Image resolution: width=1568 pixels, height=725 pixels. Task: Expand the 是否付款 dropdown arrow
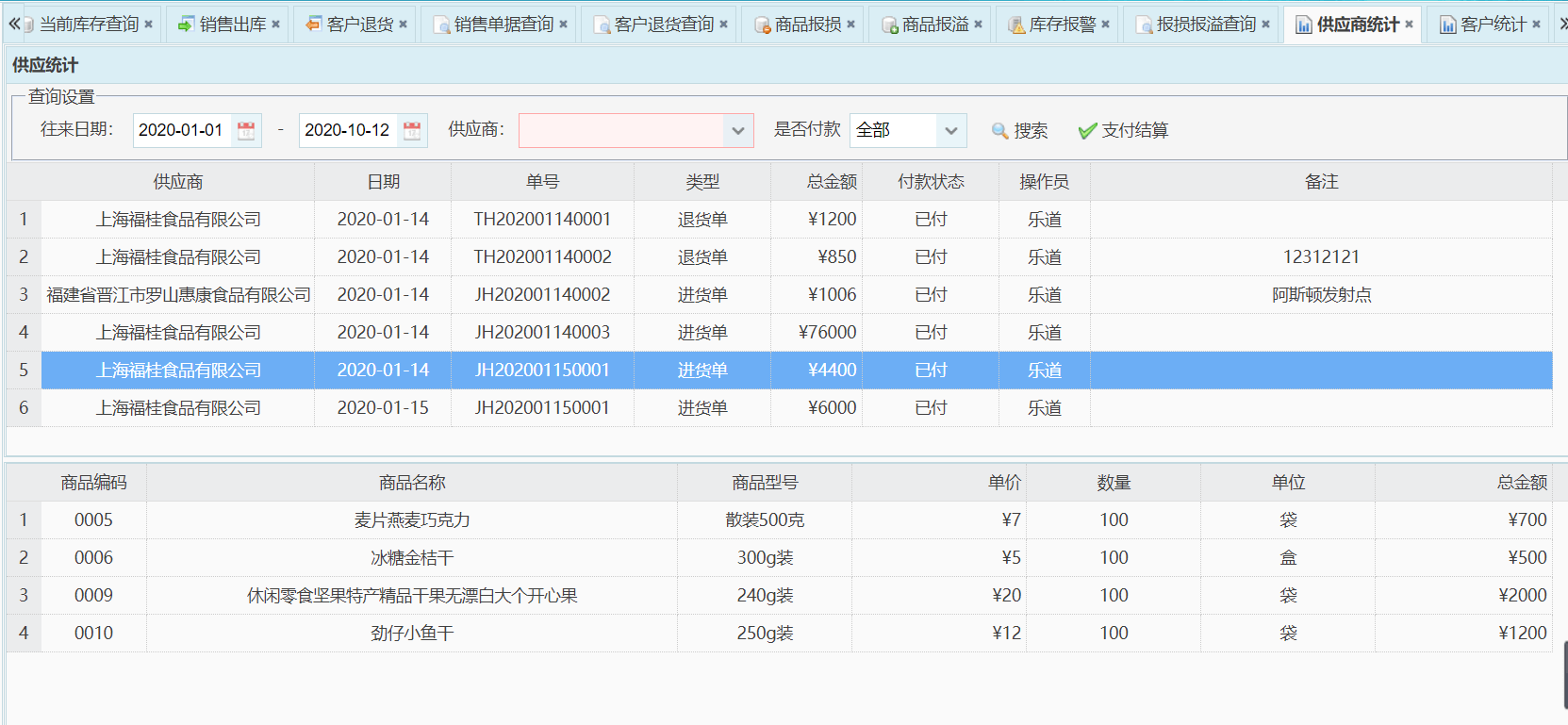951,130
